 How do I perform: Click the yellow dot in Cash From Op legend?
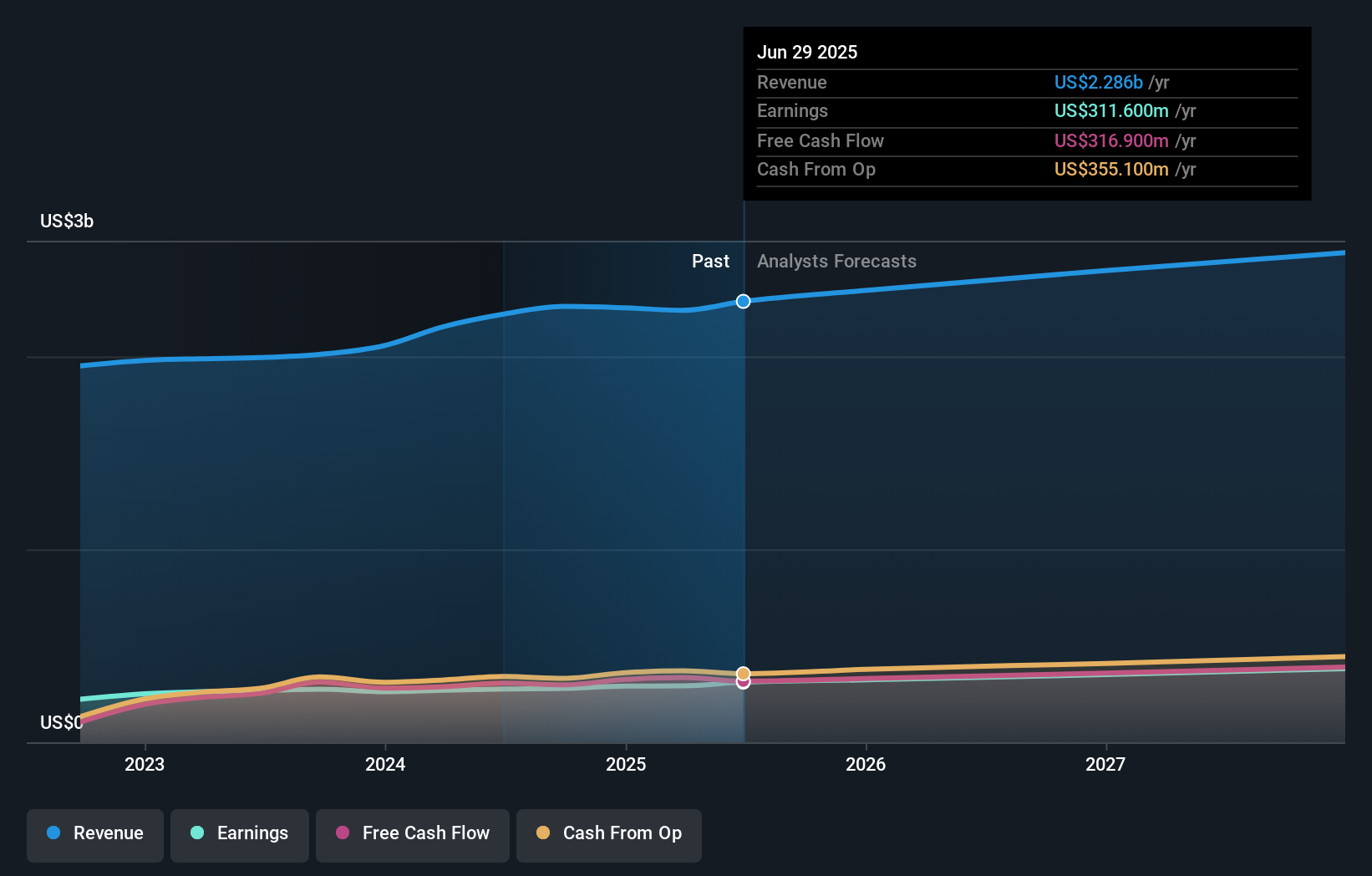pyautogui.click(x=542, y=833)
